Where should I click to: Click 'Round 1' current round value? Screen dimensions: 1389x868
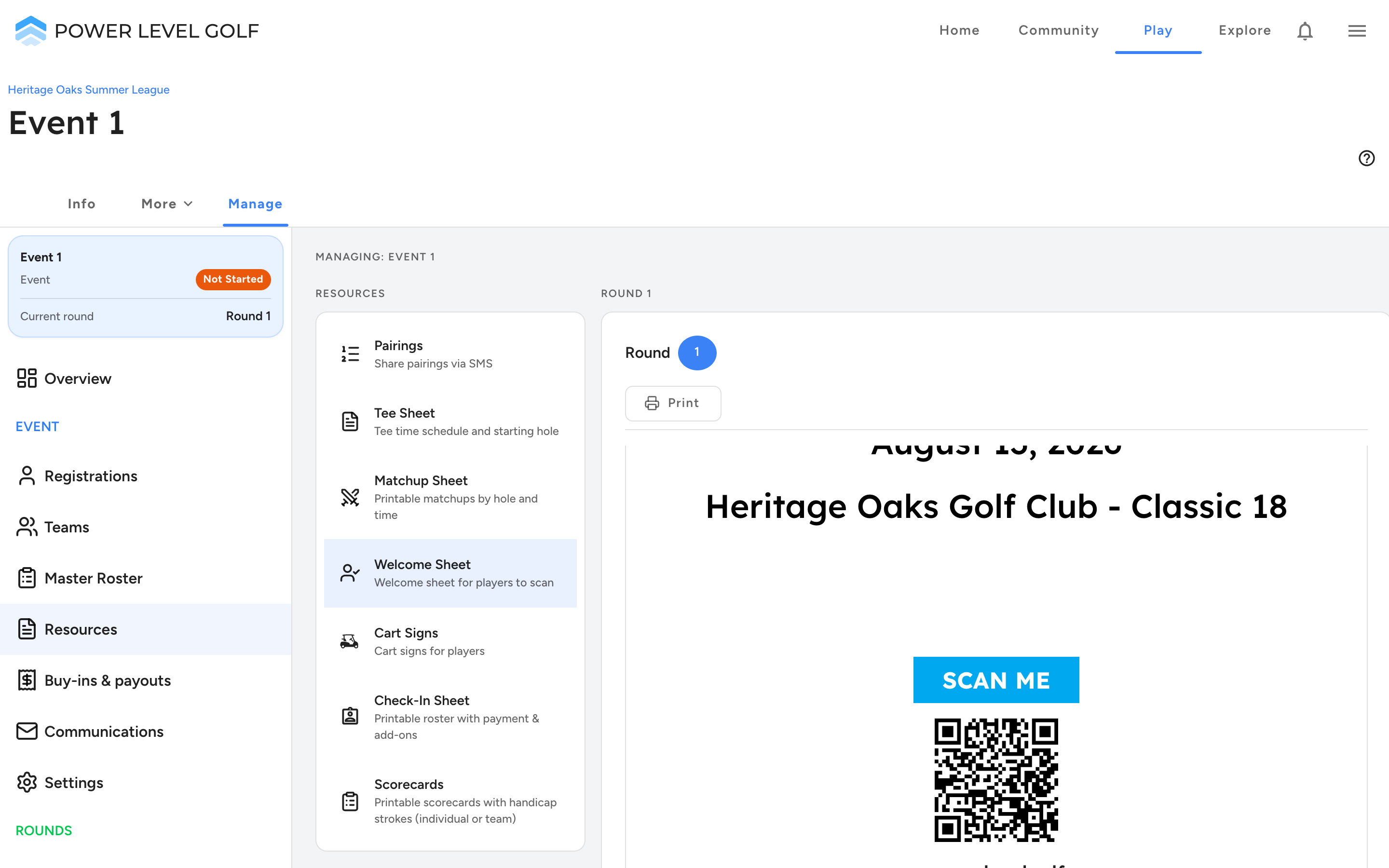click(248, 316)
